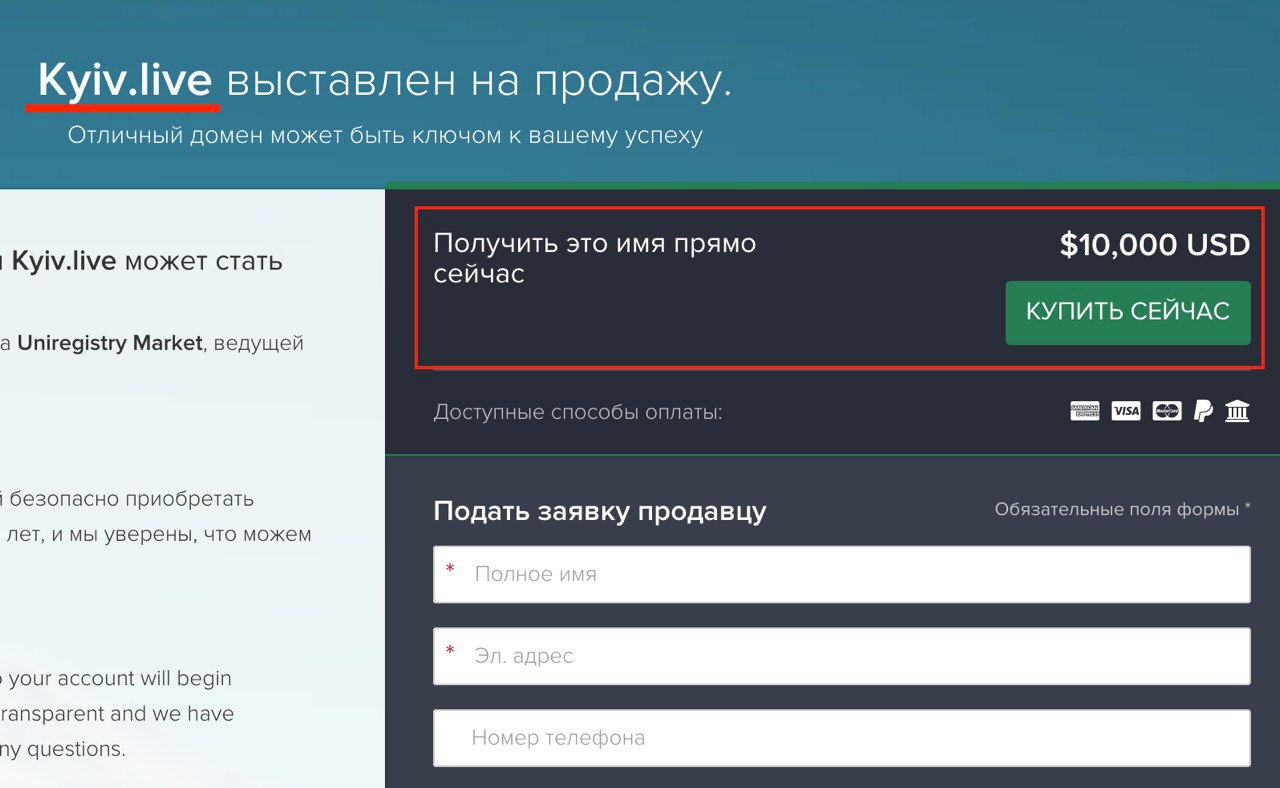
Task: Click the Доступные способы оплаты label
Action: click(x=578, y=412)
